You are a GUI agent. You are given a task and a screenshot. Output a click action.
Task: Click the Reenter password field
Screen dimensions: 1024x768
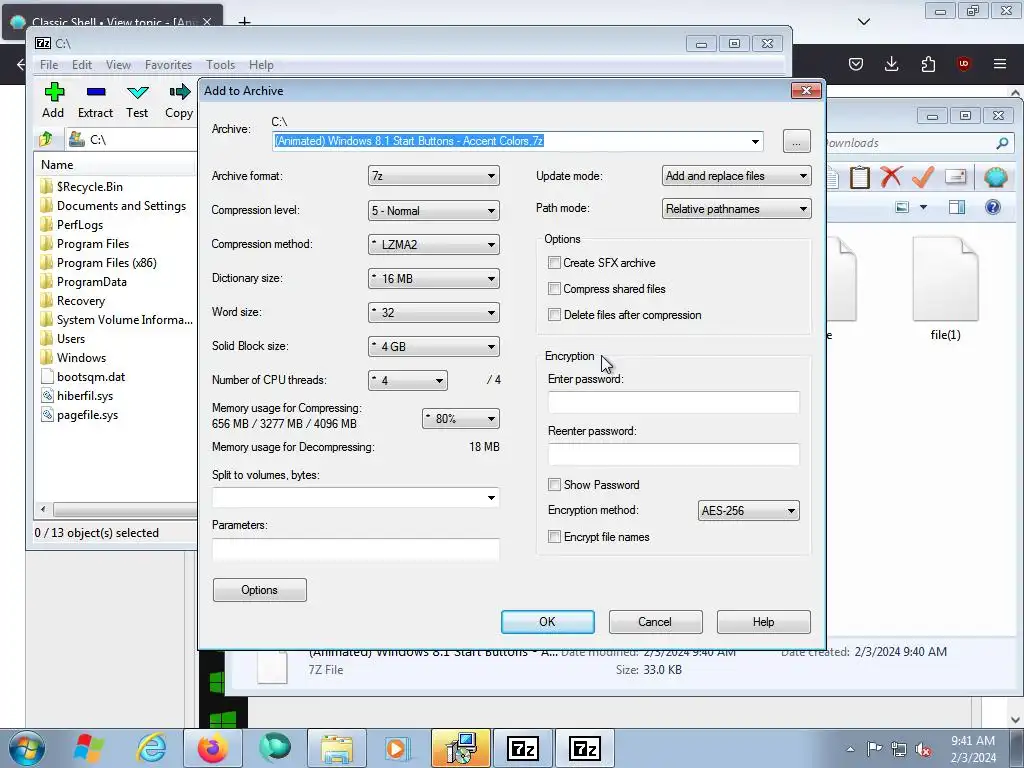point(673,455)
